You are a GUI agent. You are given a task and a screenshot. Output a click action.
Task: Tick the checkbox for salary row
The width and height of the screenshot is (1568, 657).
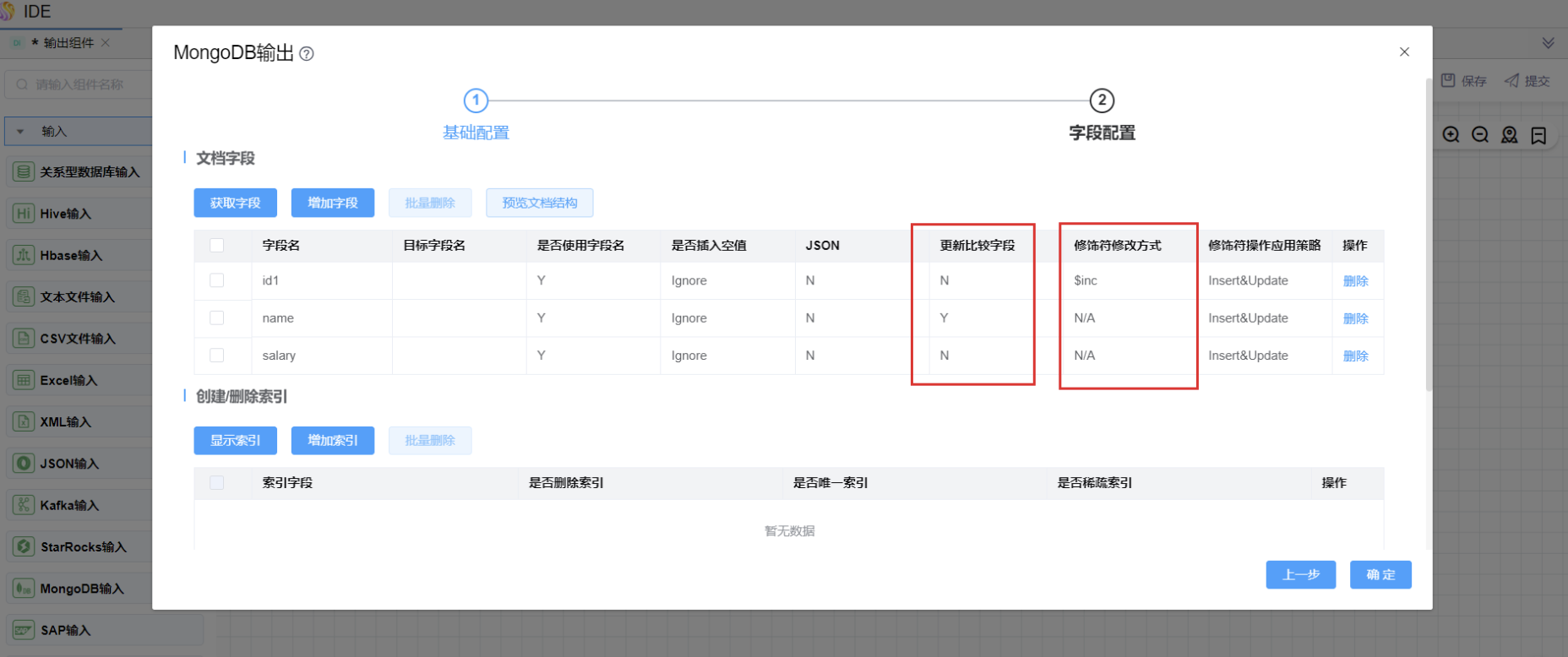point(217,356)
